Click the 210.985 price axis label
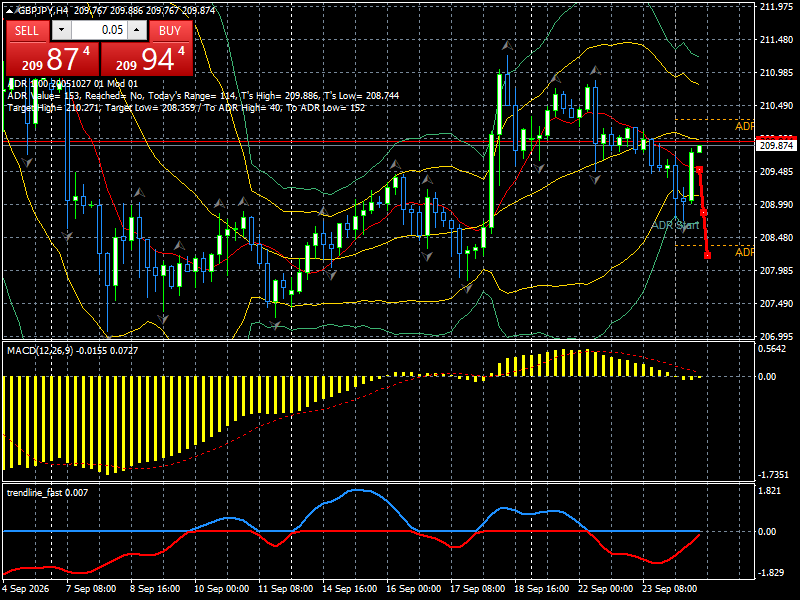The image size is (800, 600). [776, 73]
